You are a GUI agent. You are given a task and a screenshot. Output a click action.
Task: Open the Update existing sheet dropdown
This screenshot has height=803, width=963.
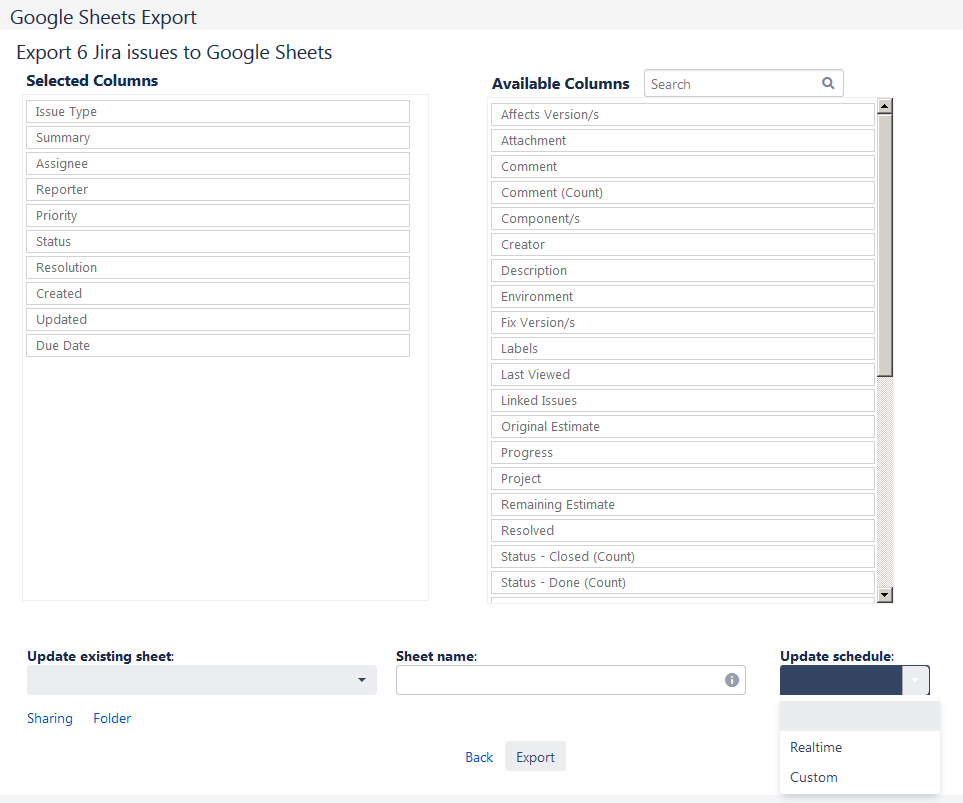(202, 680)
